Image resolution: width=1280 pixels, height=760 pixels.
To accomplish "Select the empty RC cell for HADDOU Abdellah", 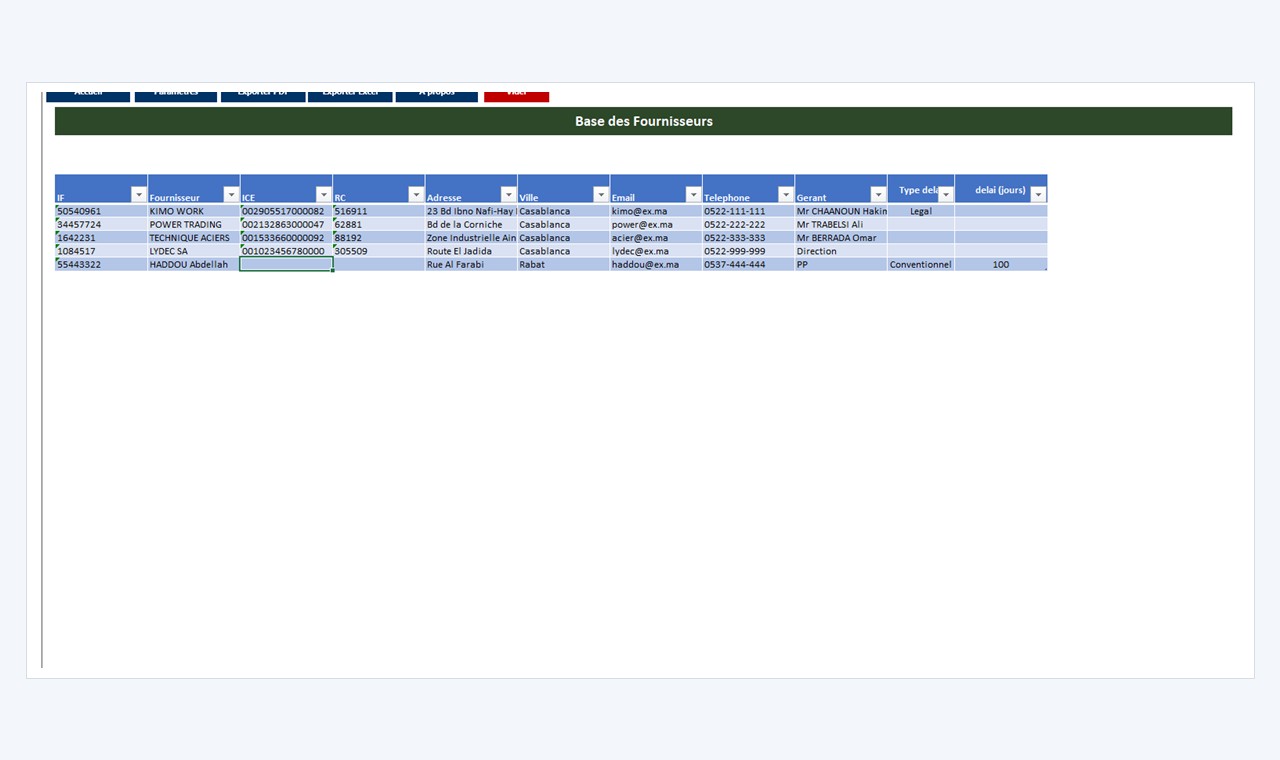I will coord(379,264).
